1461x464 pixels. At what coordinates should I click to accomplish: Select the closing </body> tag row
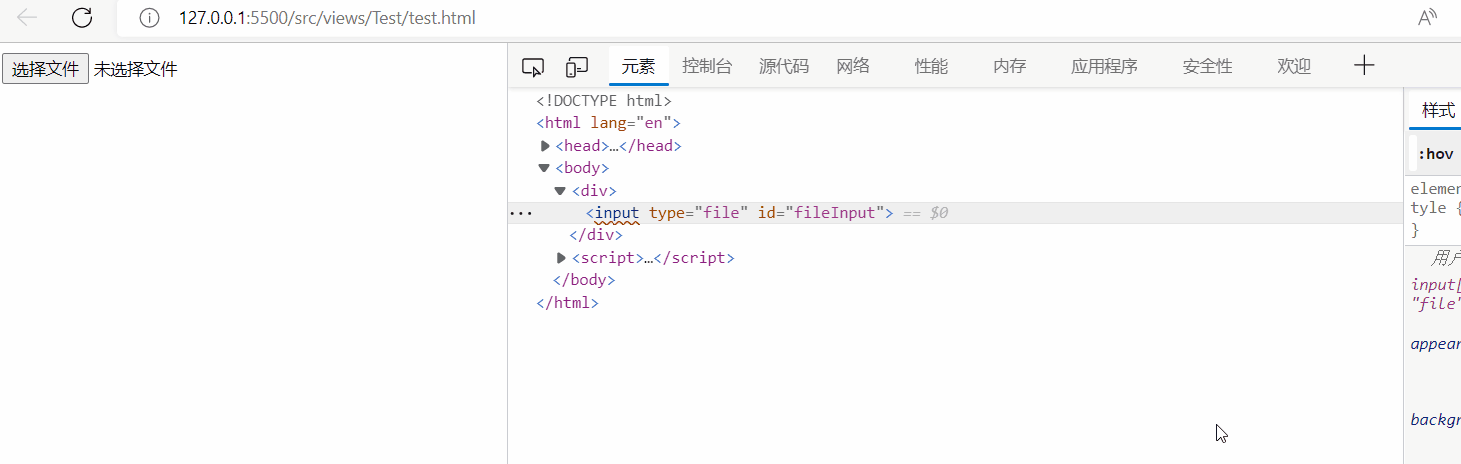pyautogui.click(x=584, y=280)
